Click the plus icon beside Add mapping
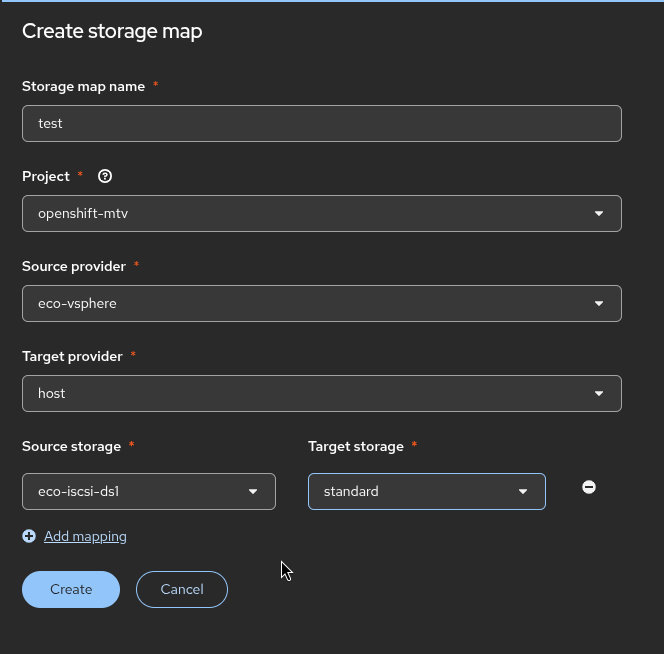Screen dimensions: 664x654 click(29, 536)
